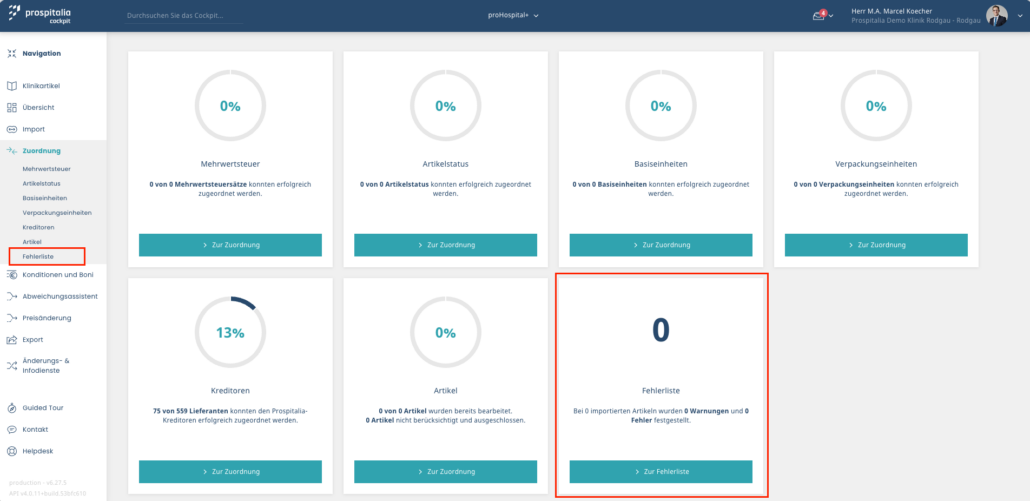Select Basiseinheiten submenu item
The image size is (1030, 501).
[x=45, y=198]
